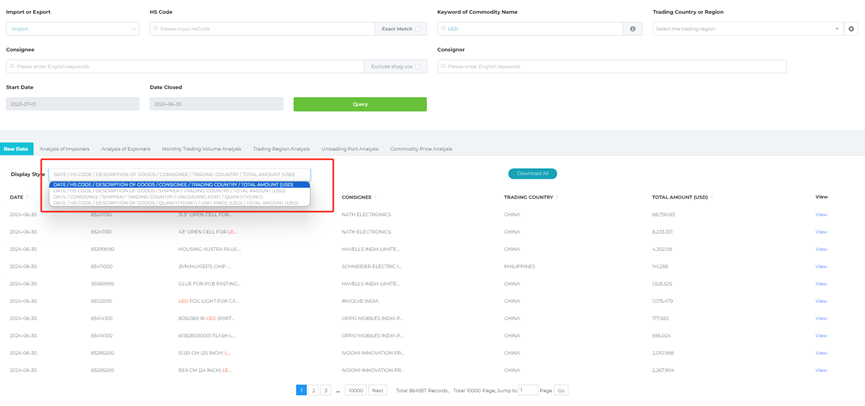Toggle the Exact Match checkbox
865x406 pixels.
(418, 29)
